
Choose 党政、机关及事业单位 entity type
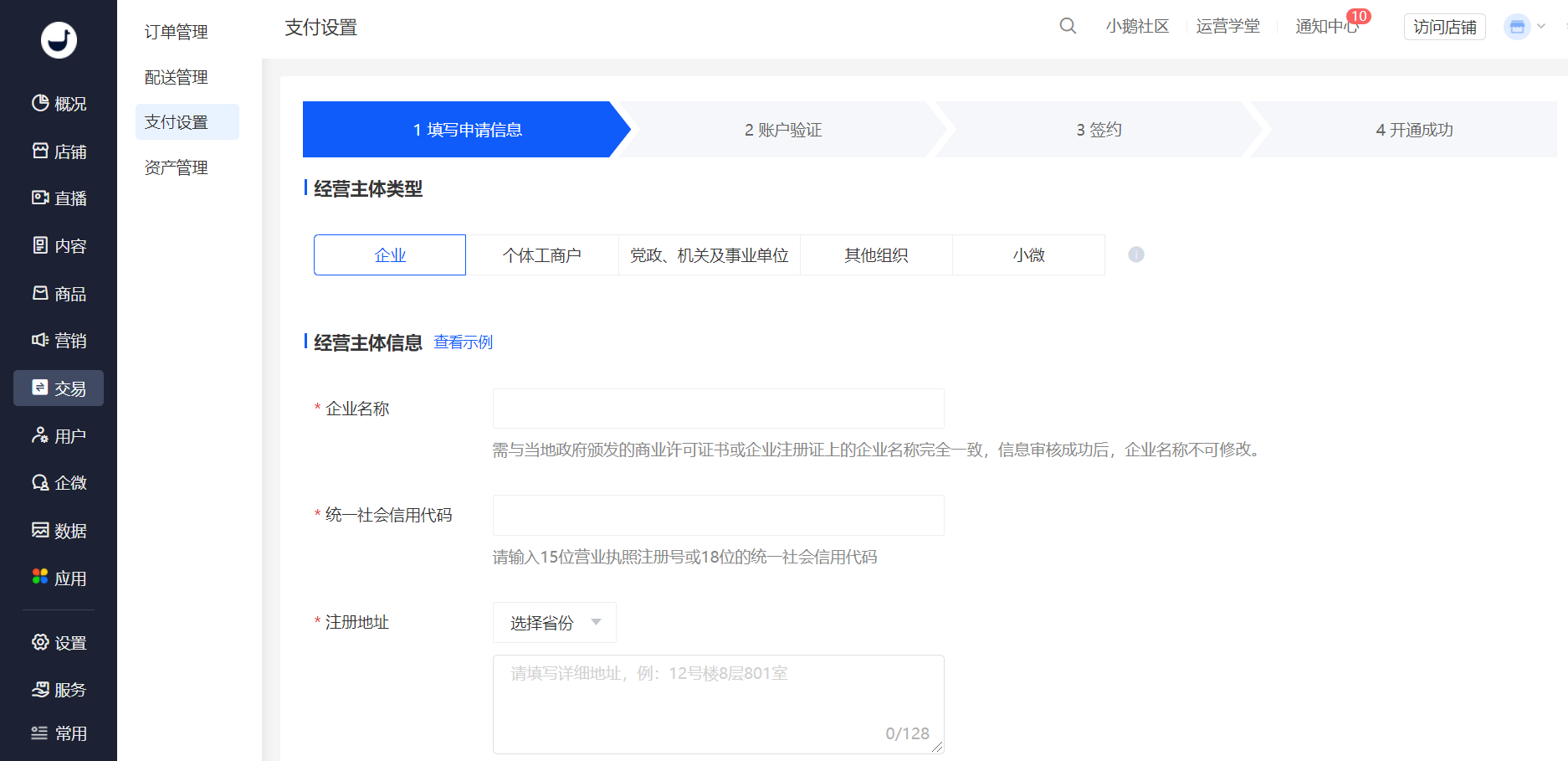[x=710, y=255]
